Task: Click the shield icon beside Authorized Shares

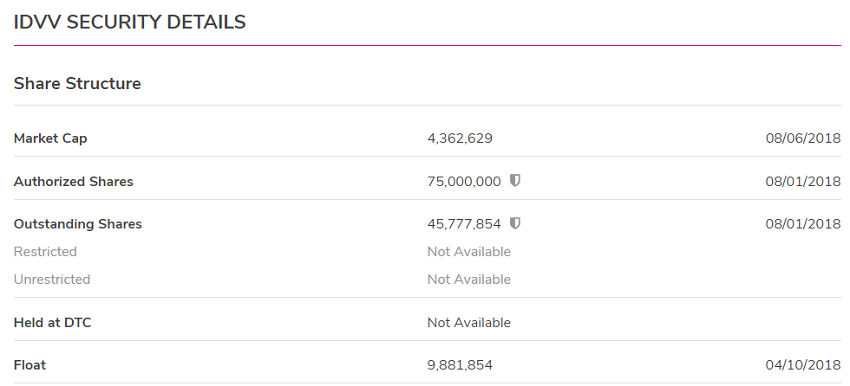Action: click(x=515, y=181)
